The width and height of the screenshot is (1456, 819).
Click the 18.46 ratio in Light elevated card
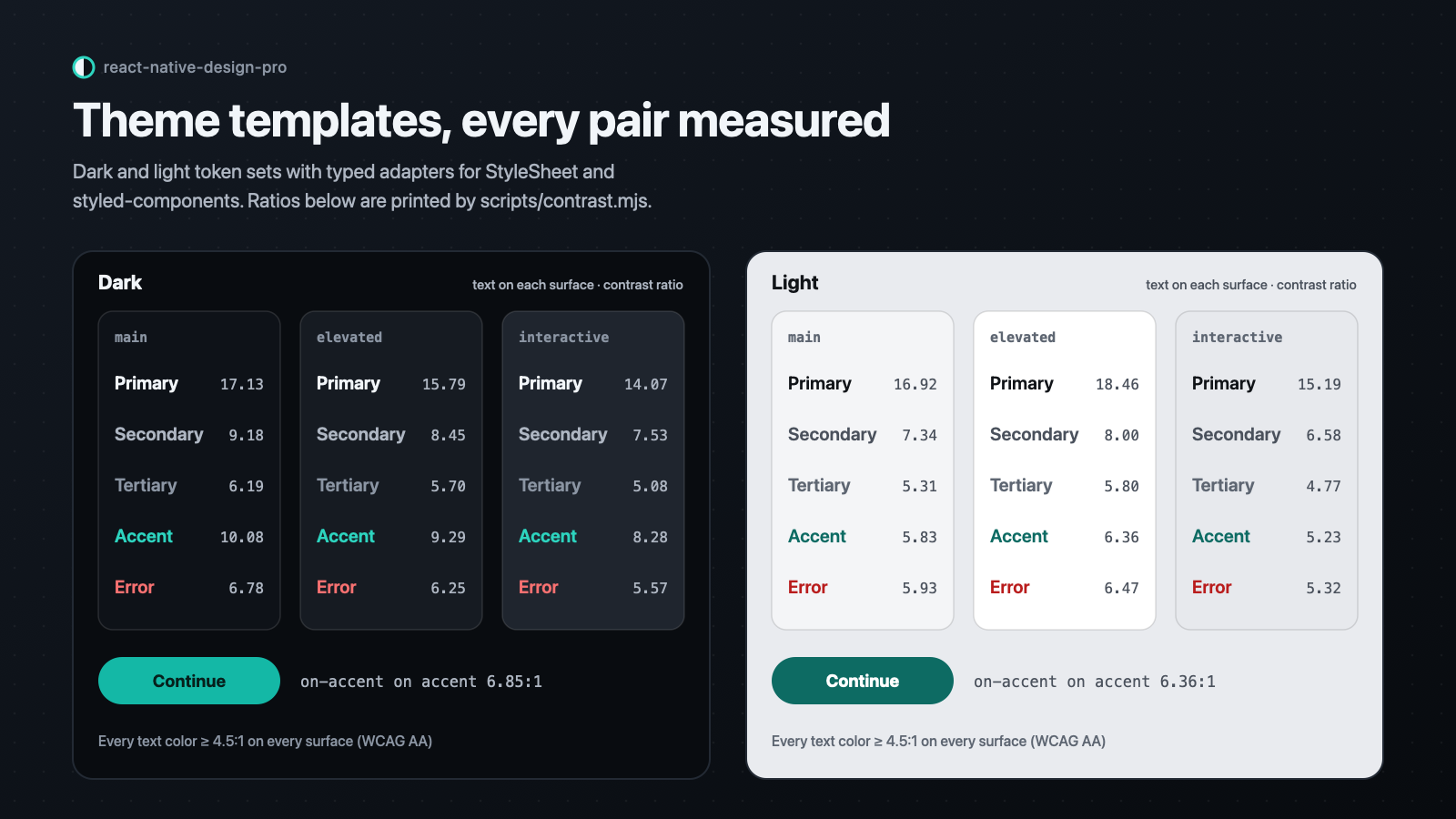(x=1117, y=384)
